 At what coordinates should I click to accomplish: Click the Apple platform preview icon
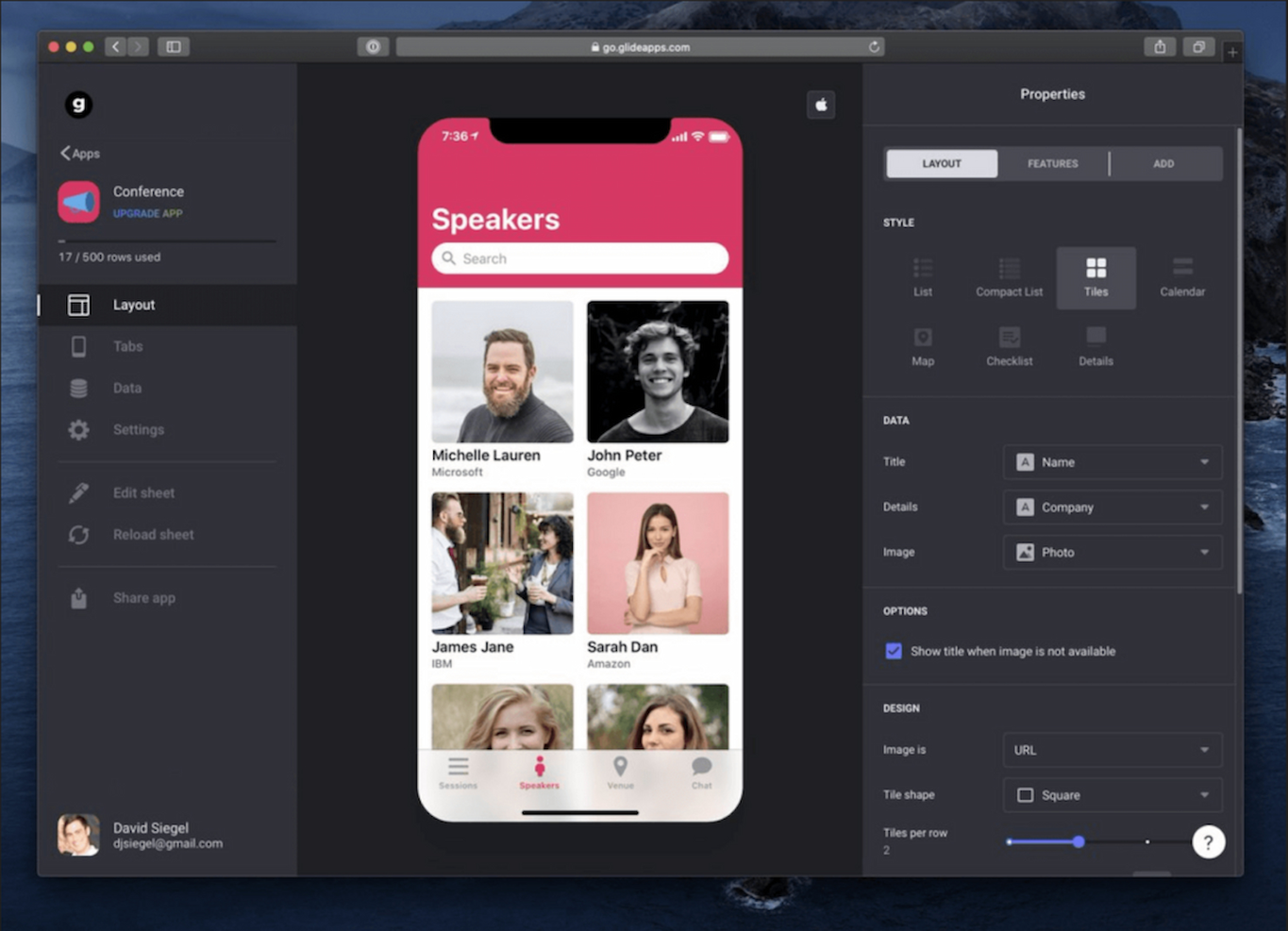click(x=821, y=105)
